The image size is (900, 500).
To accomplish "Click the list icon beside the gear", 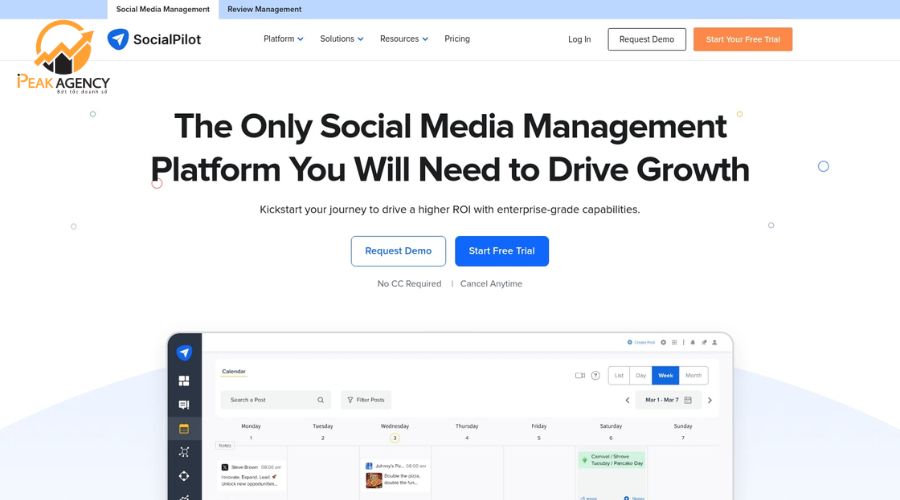I will pos(674,342).
